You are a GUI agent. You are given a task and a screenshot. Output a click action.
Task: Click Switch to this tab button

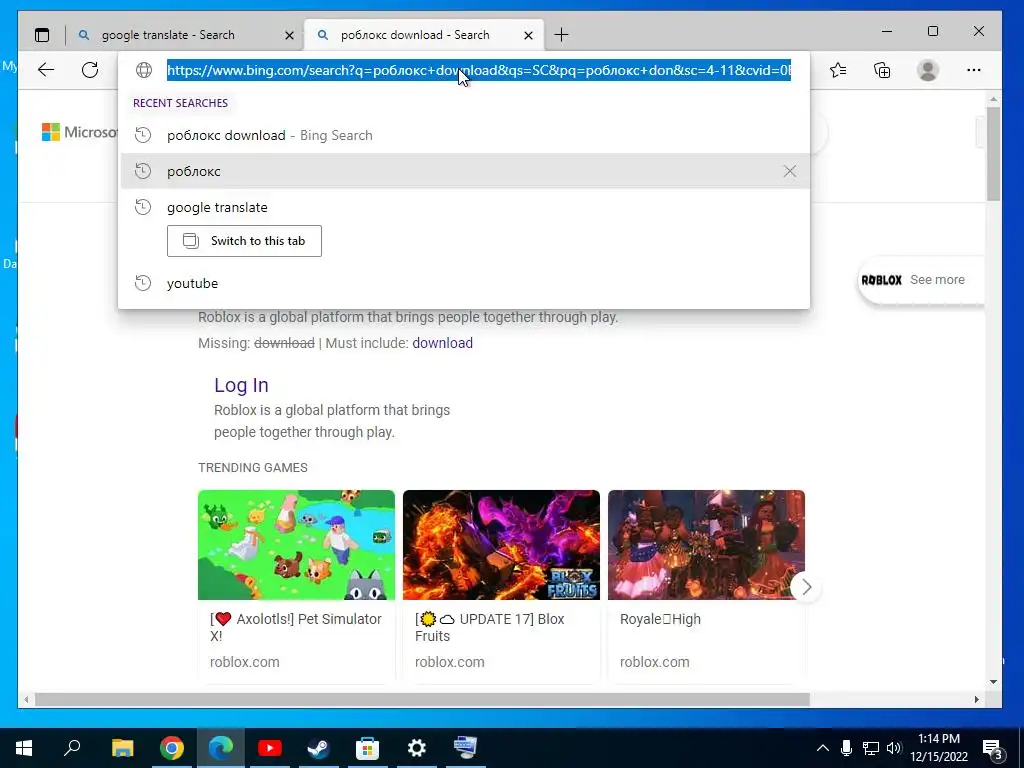click(244, 241)
